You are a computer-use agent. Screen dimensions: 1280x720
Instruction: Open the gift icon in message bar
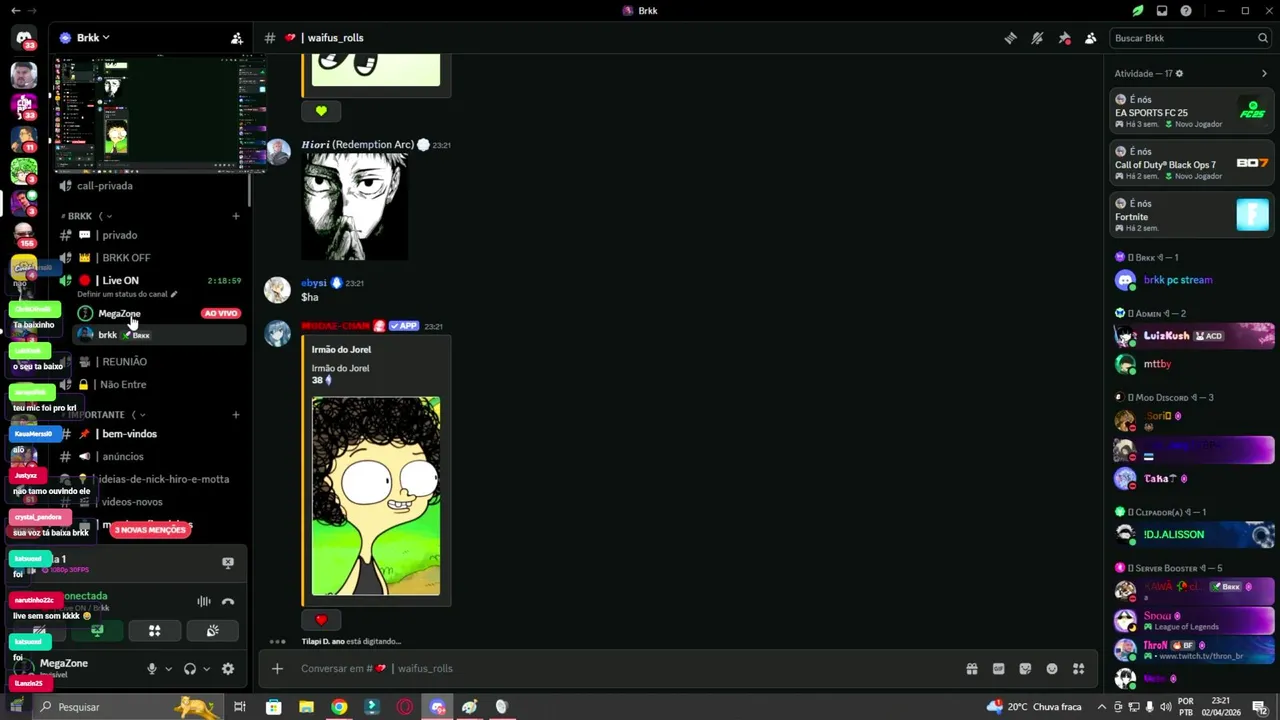coord(971,669)
